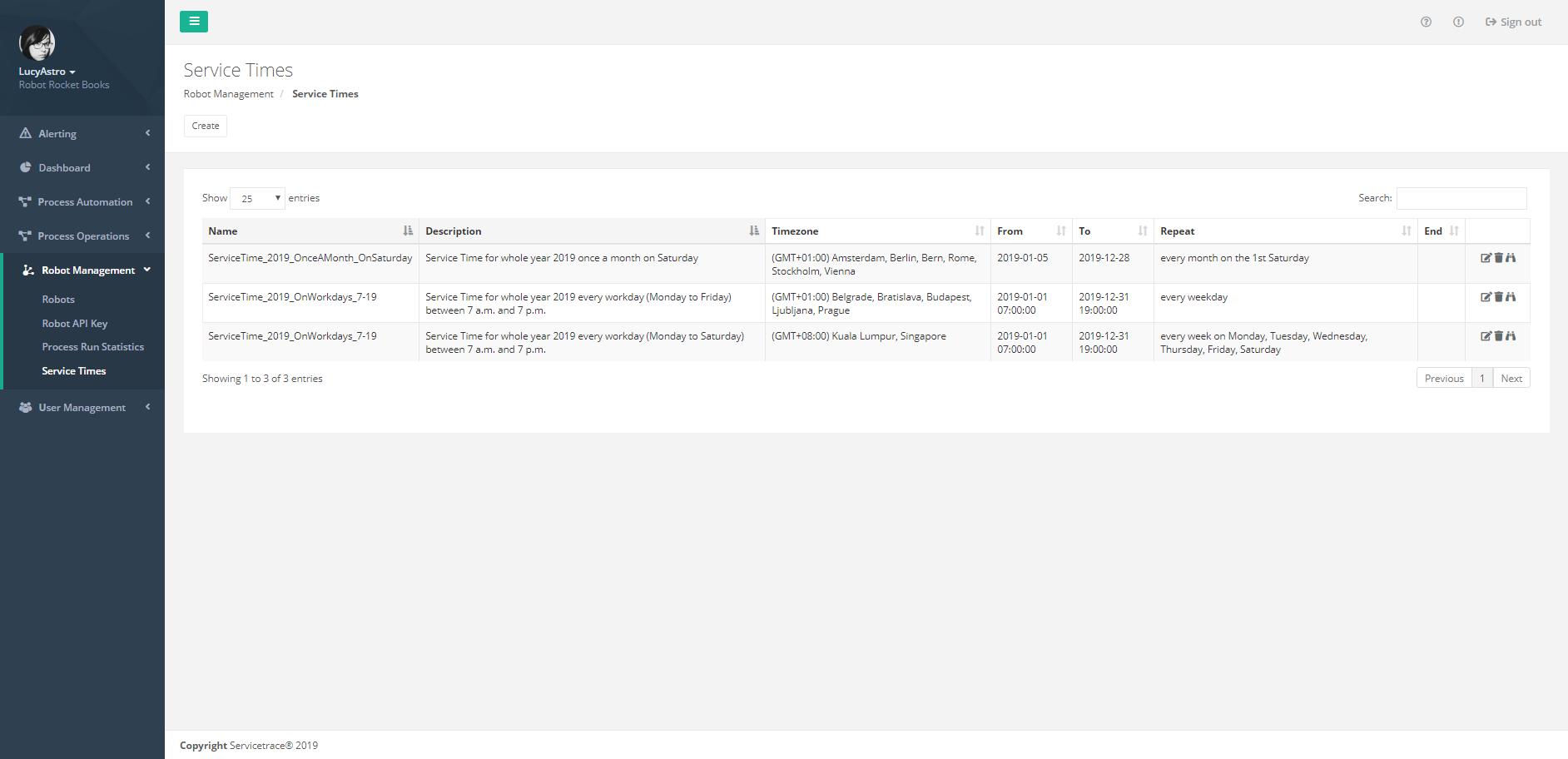1568x759 pixels.
Task: Open the Dashboard menu label
Action: point(64,168)
